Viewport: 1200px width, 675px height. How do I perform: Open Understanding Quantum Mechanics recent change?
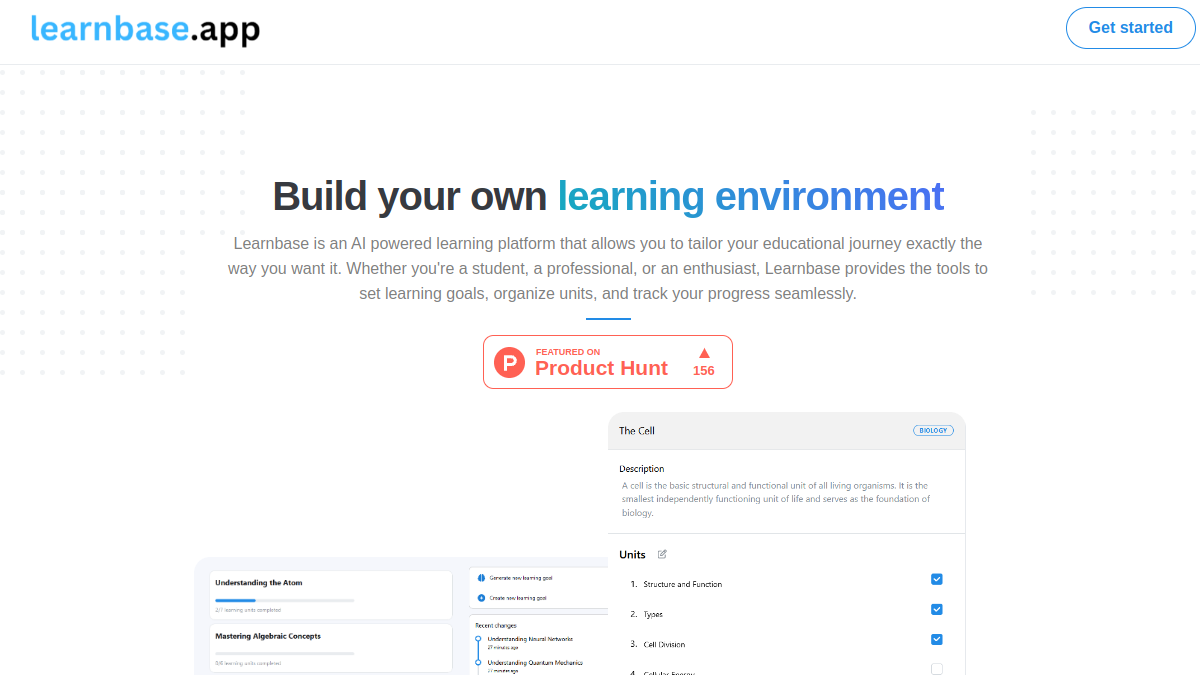coord(535,662)
